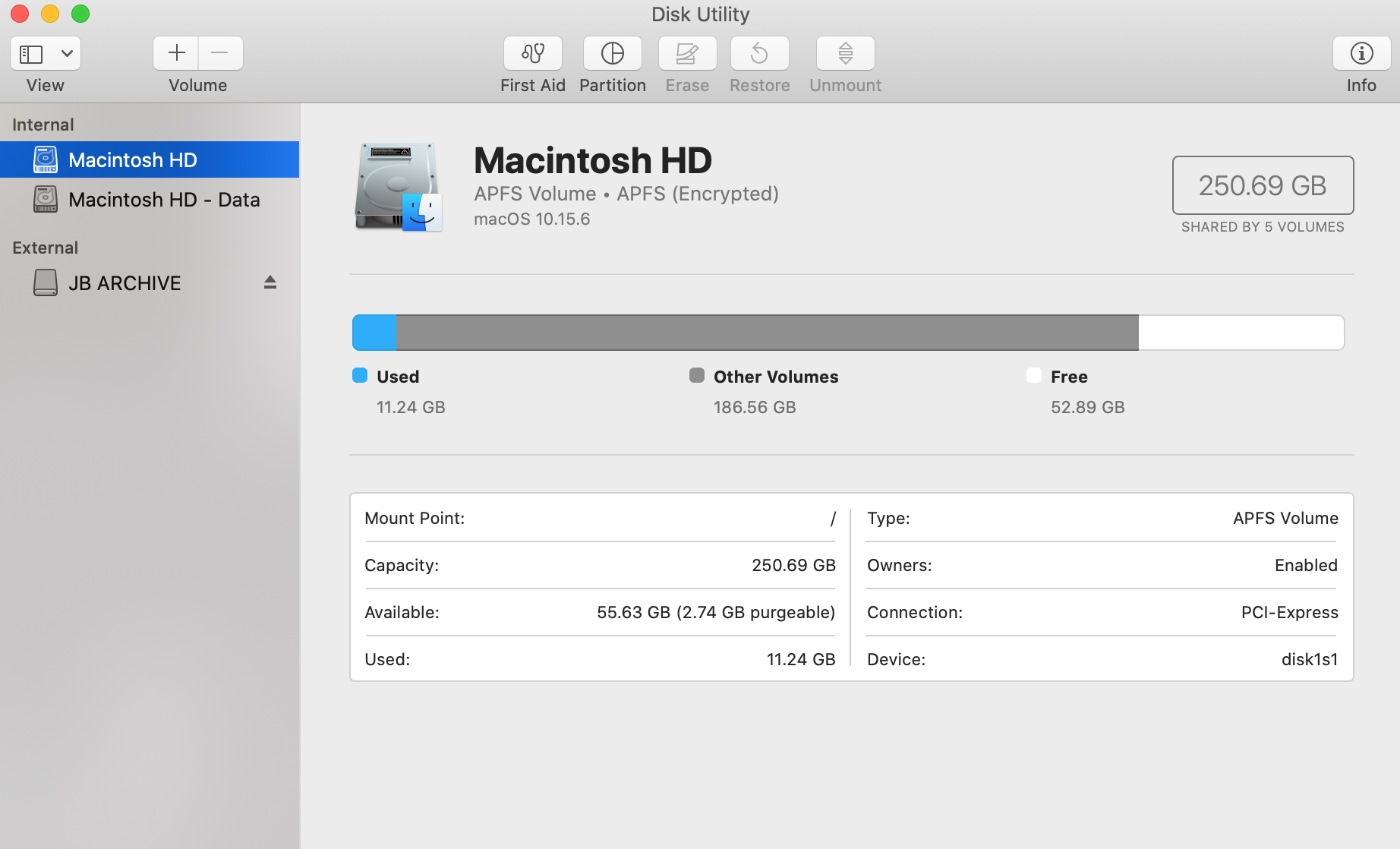
Task: Open the Info panel
Action: (1361, 53)
